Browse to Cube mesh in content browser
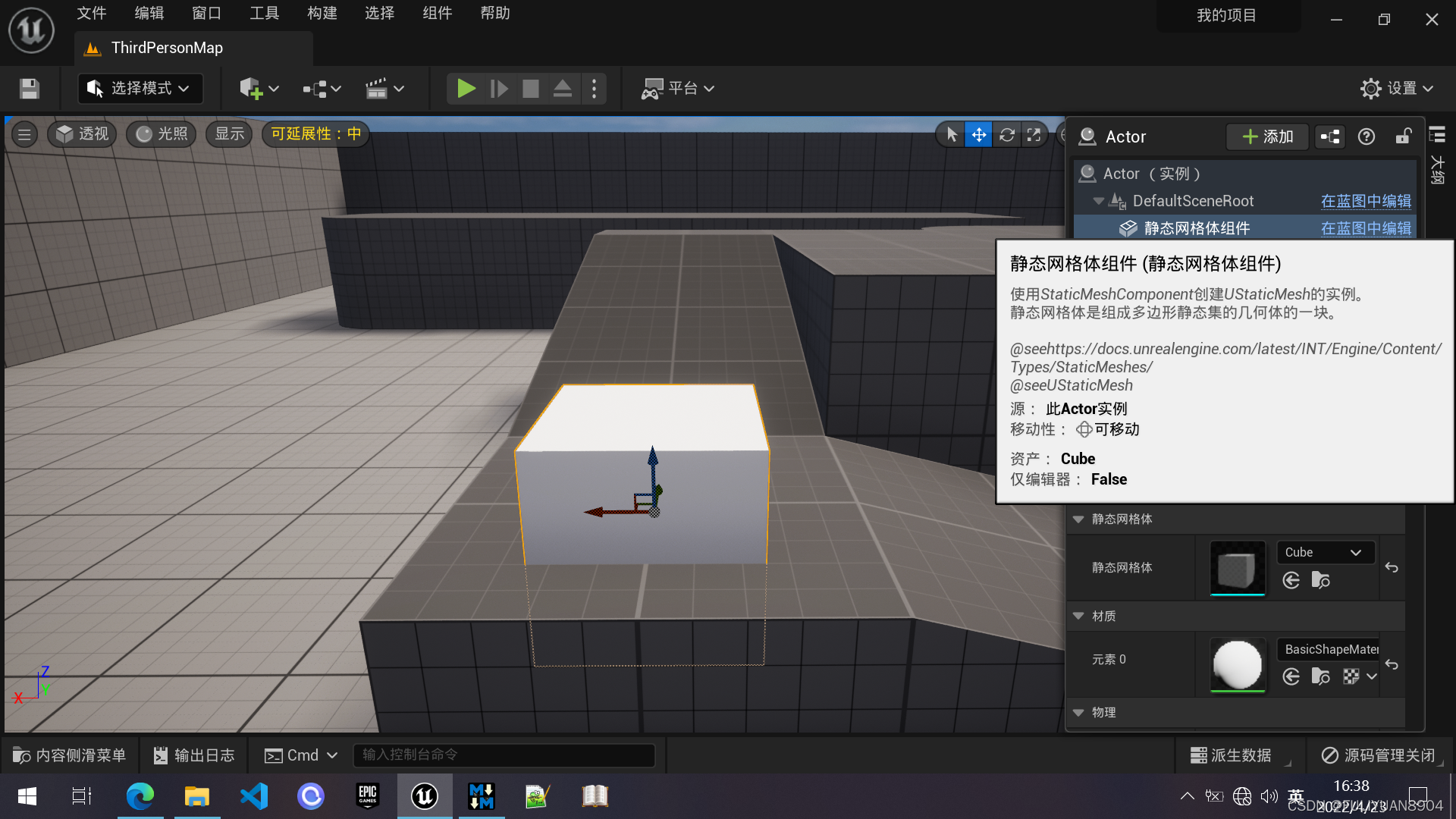 click(1320, 580)
